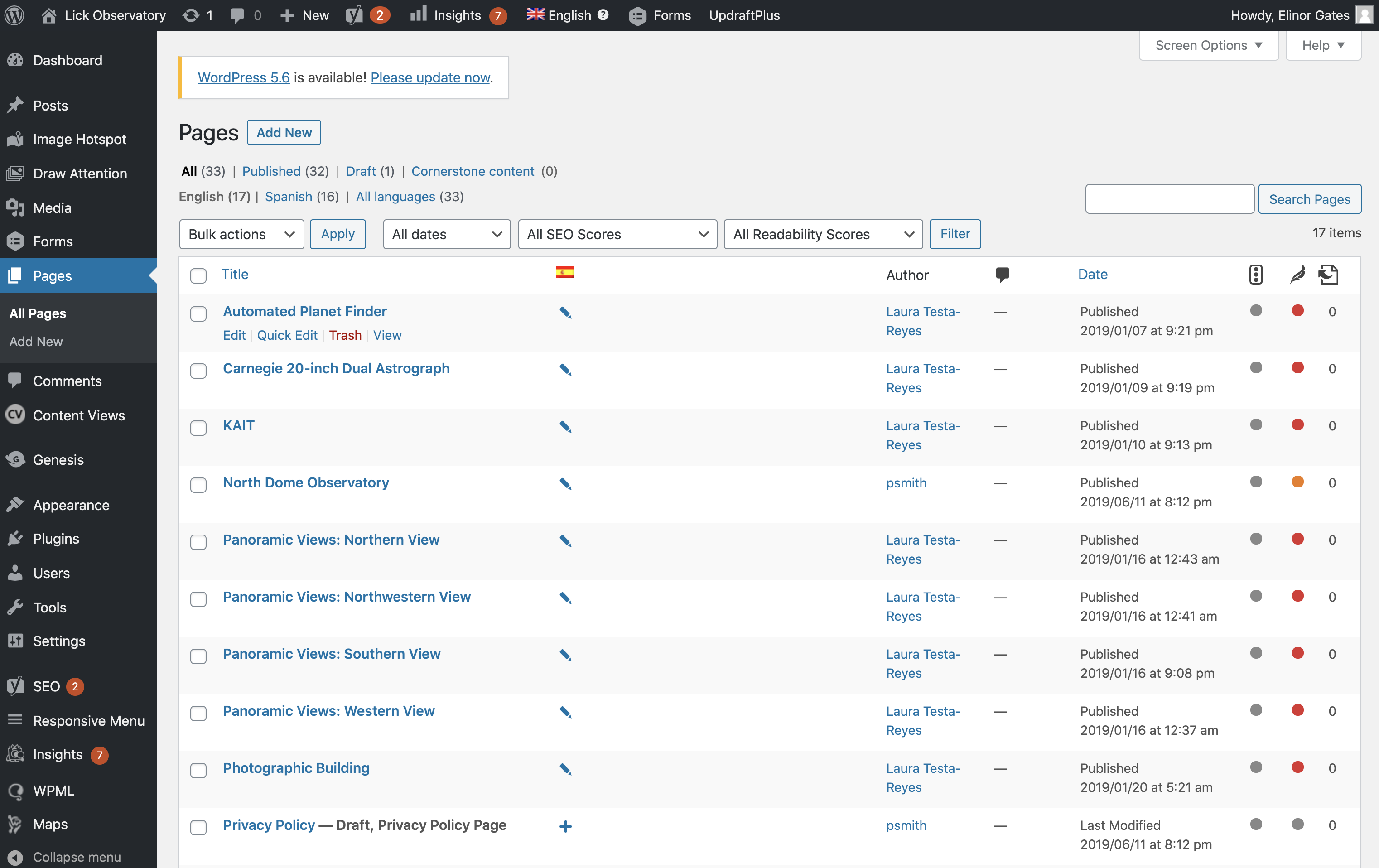
Task: Click Apply bulk action button
Action: tap(338, 234)
